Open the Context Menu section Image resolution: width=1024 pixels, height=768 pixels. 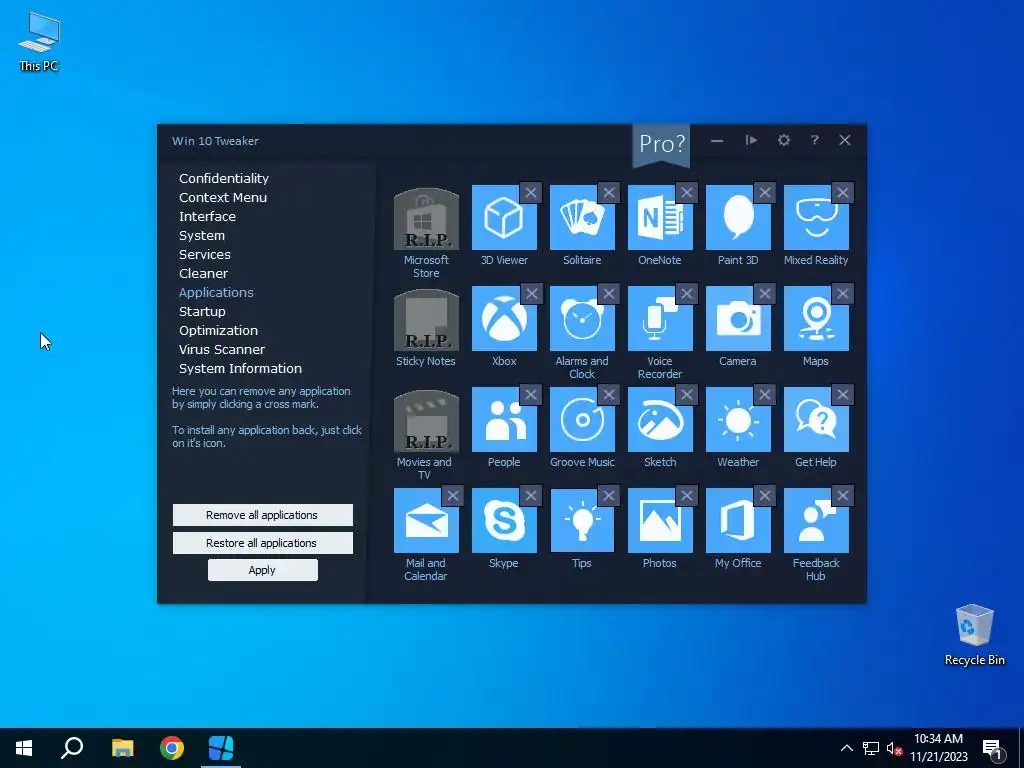[223, 197]
